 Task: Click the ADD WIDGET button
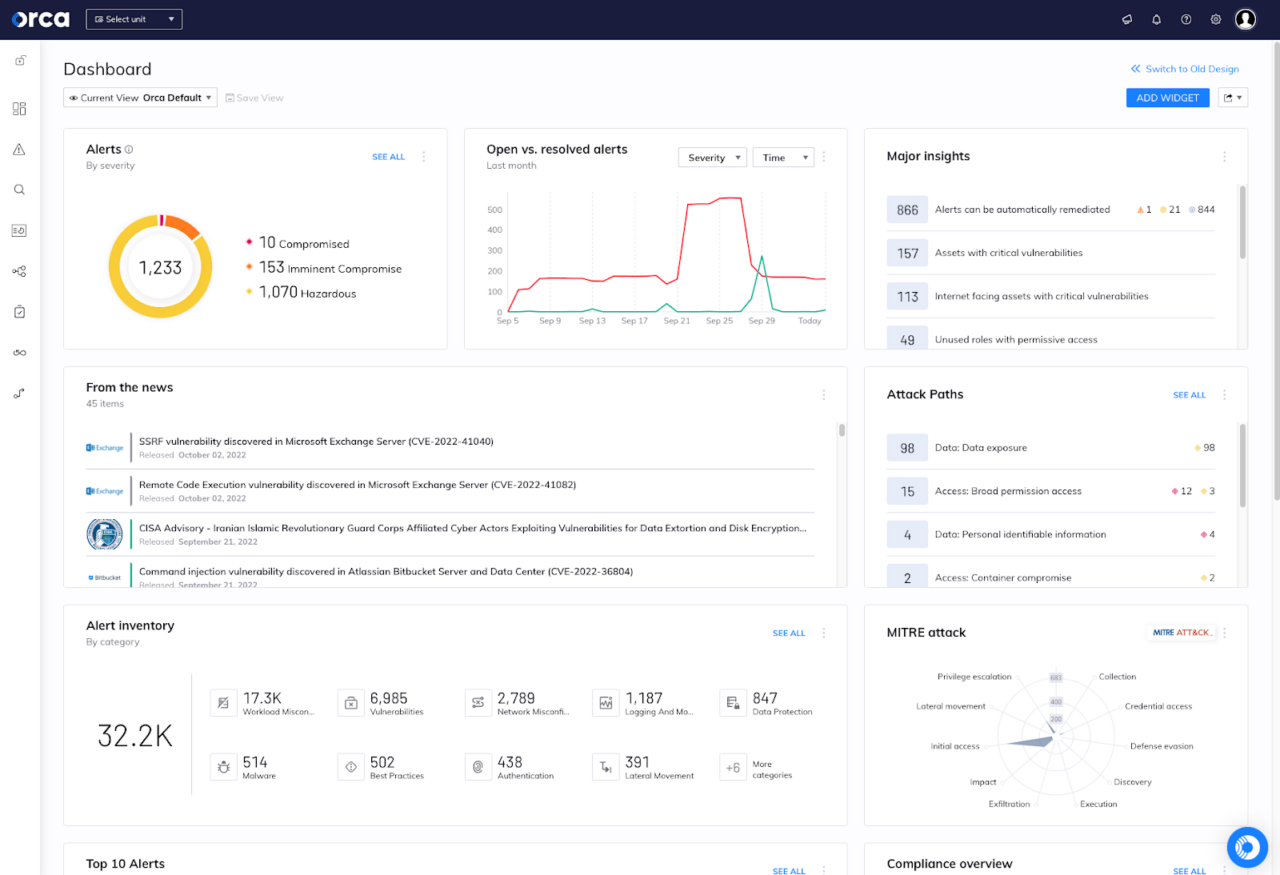(1167, 98)
